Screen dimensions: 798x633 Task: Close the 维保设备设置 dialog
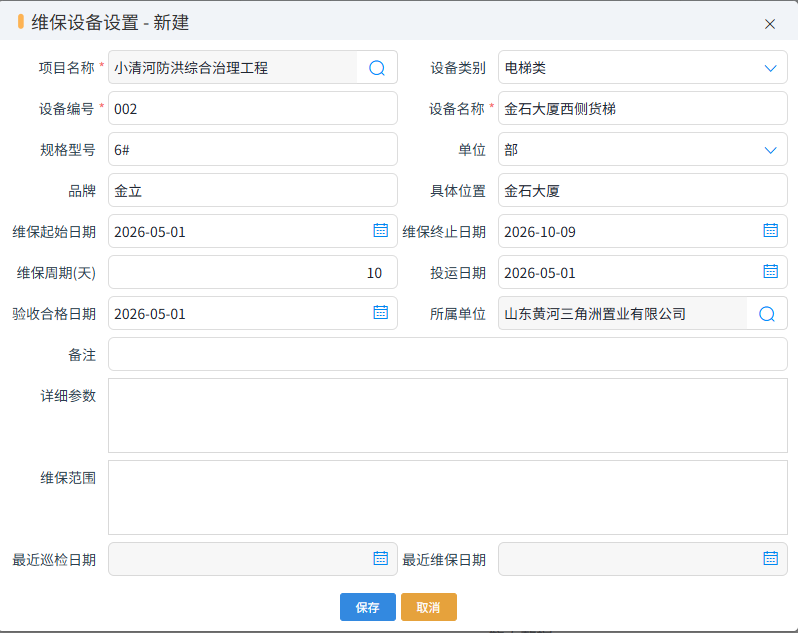tap(770, 24)
